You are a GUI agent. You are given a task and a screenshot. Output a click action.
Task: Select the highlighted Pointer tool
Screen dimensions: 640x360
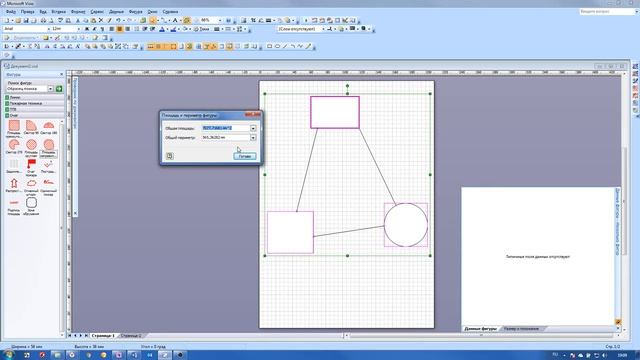pyautogui.click(x=153, y=20)
